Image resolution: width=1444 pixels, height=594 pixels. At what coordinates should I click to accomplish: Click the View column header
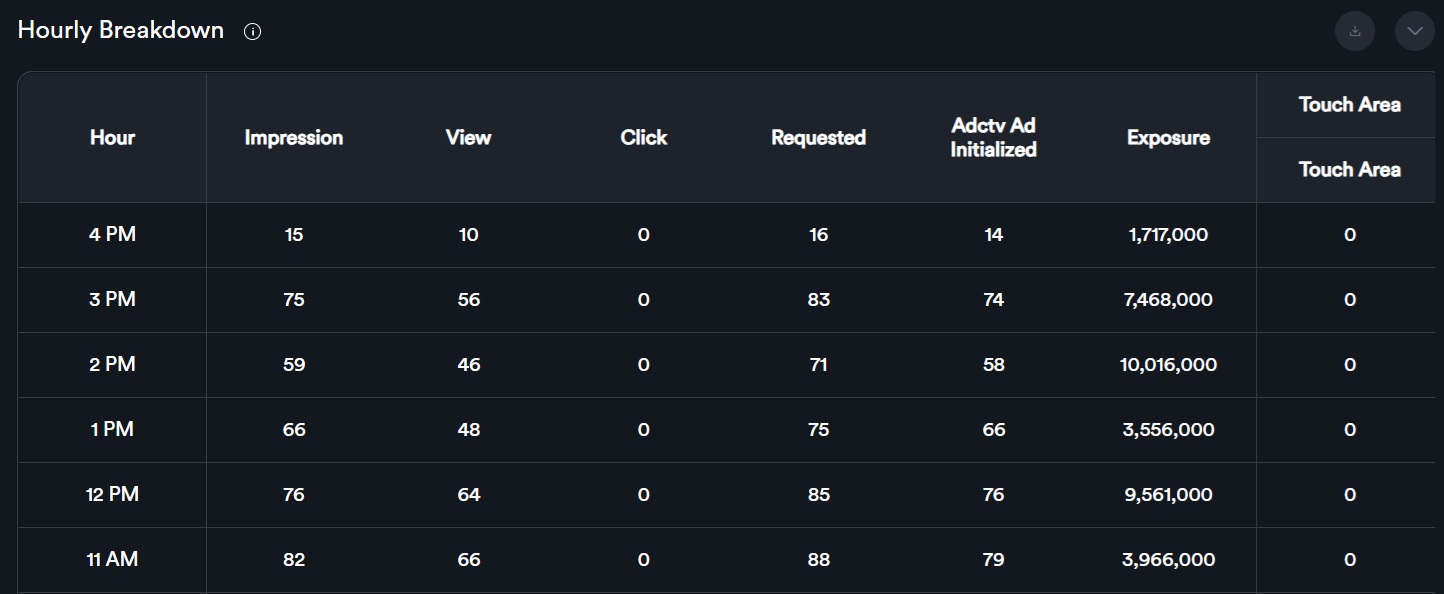pyautogui.click(x=468, y=138)
